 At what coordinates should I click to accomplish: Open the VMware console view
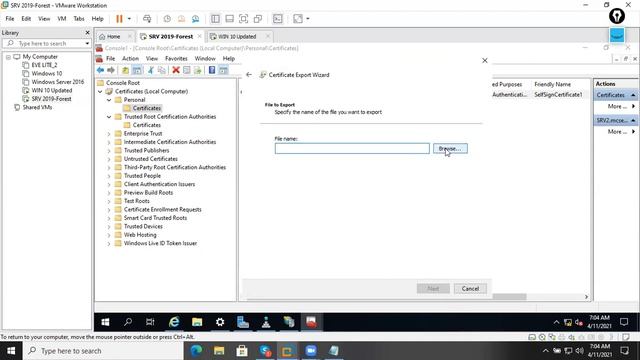click(x=278, y=19)
